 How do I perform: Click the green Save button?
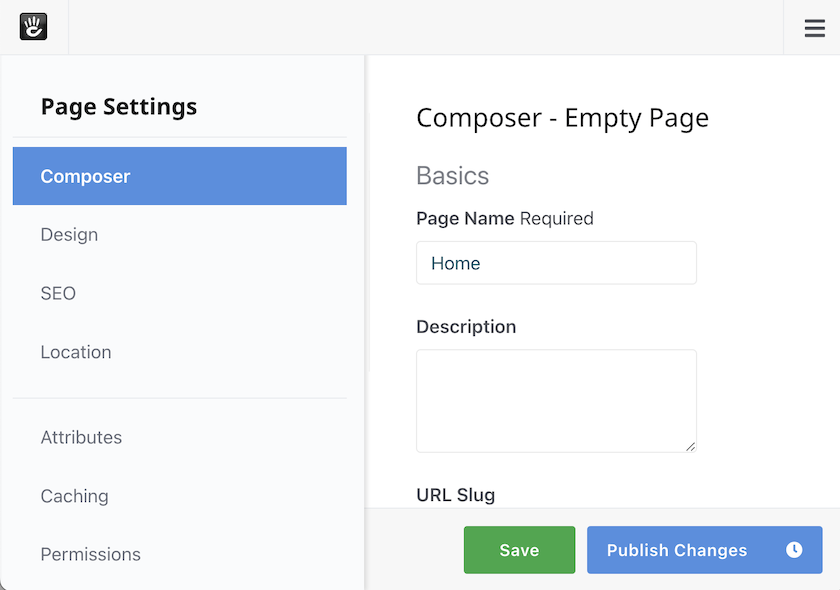[x=519, y=549]
